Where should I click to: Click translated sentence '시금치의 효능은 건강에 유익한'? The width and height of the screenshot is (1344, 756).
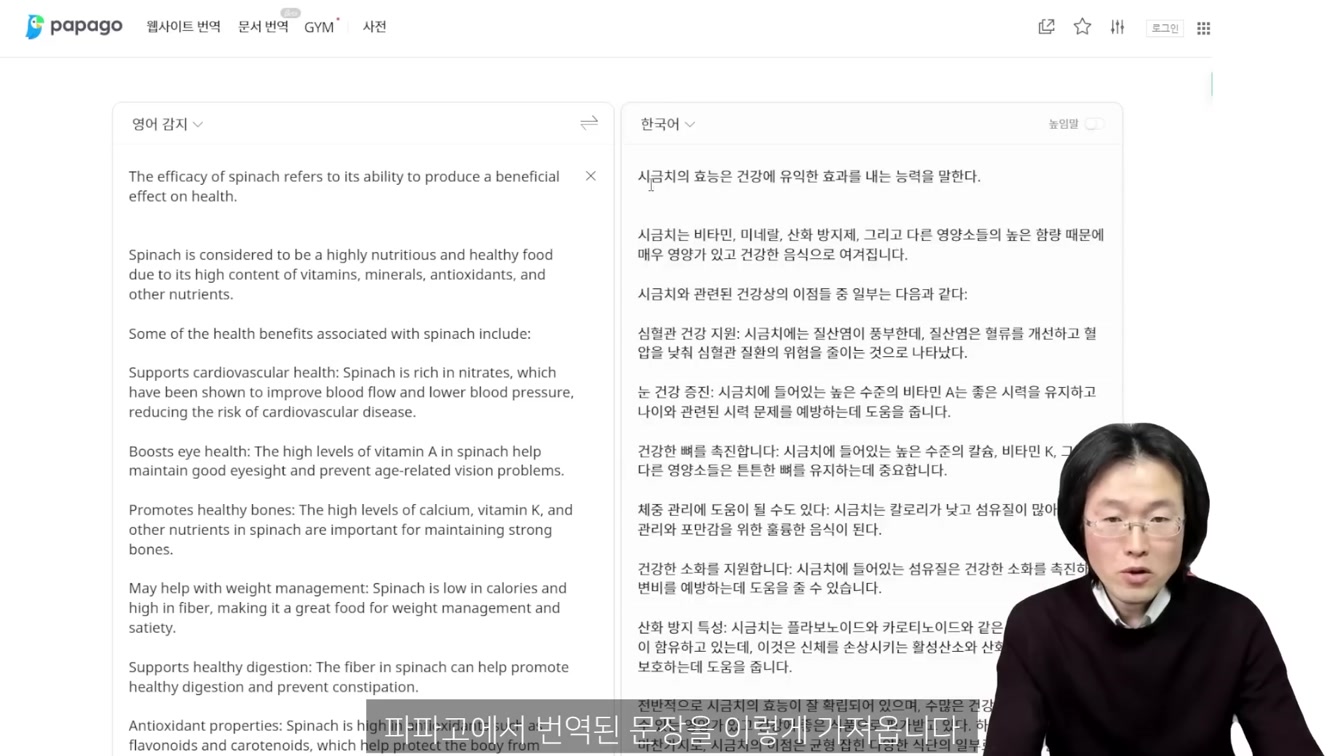[x=809, y=176]
